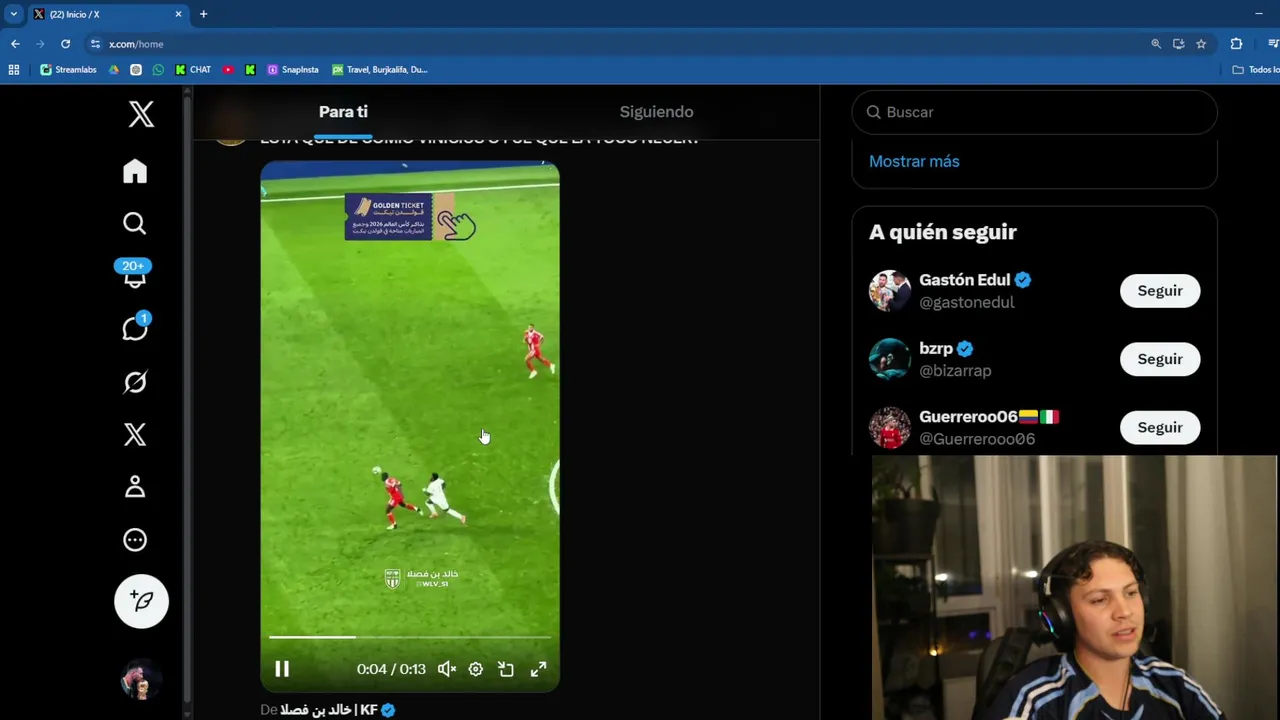Compose a new post with feather button
The image size is (1280, 720).
tap(141, 601)
